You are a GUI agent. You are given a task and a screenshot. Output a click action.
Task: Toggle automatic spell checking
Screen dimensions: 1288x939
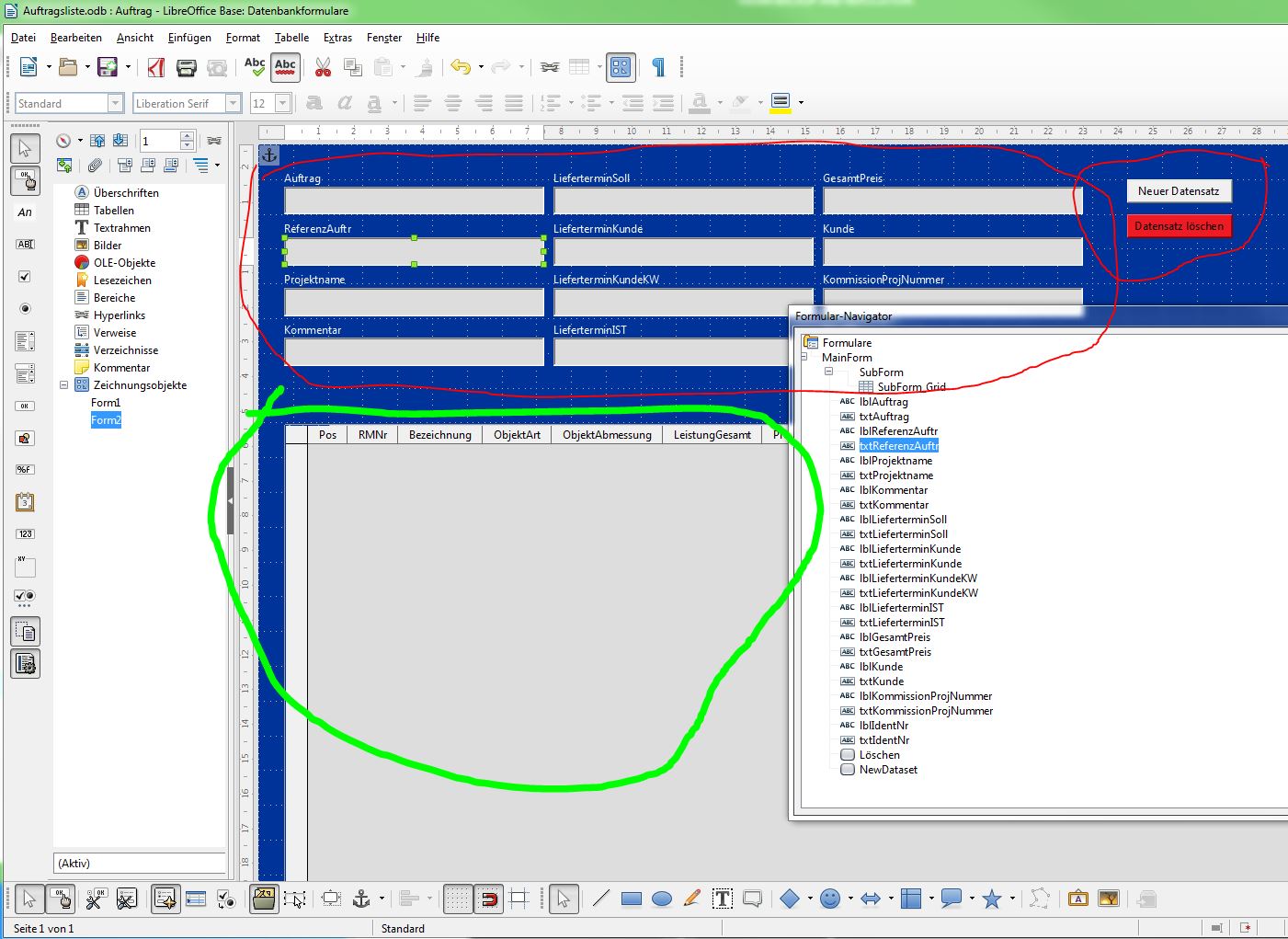(x=285, y=67)
